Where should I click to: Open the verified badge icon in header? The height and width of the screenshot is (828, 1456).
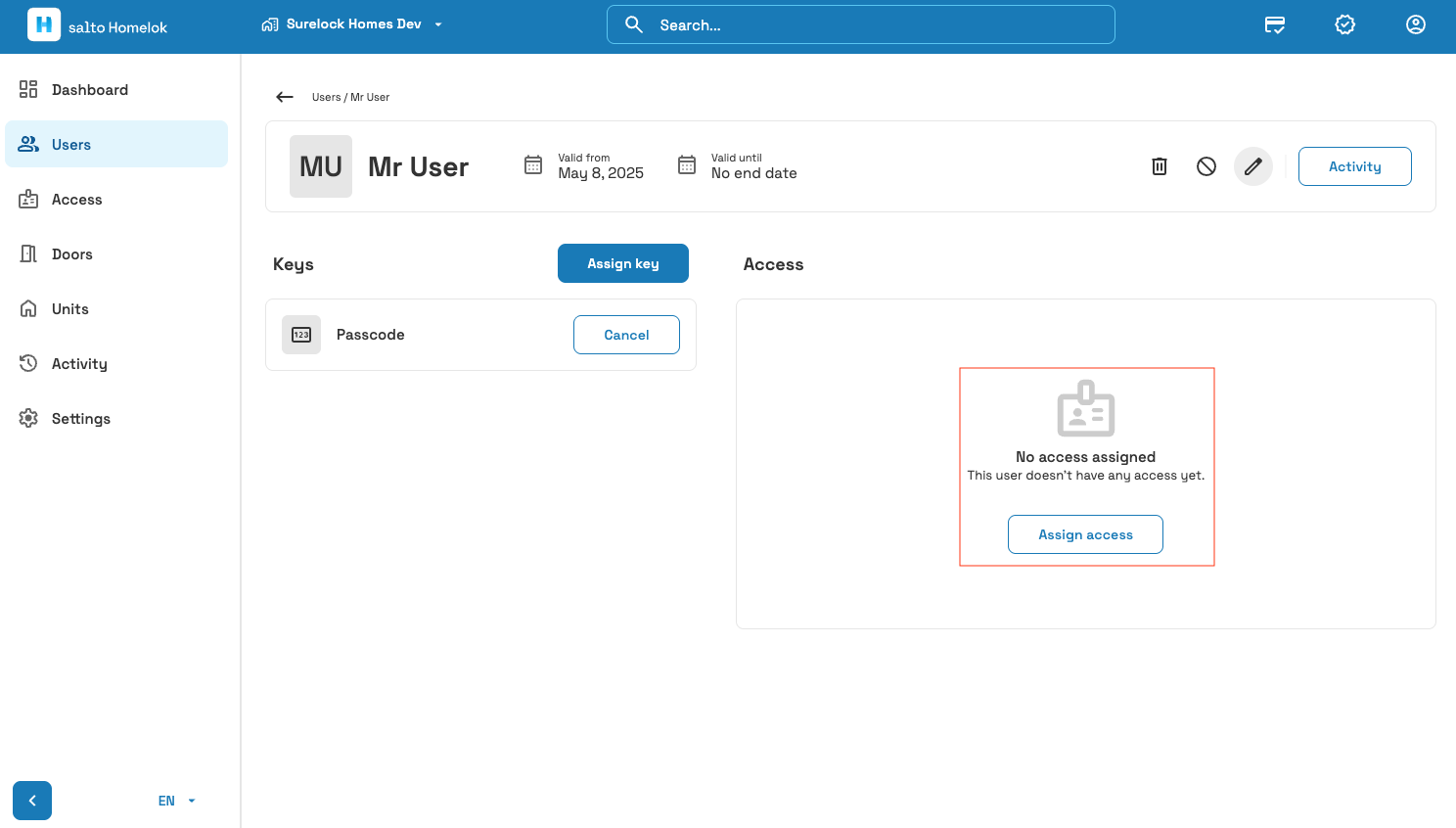pos(1345,24)
